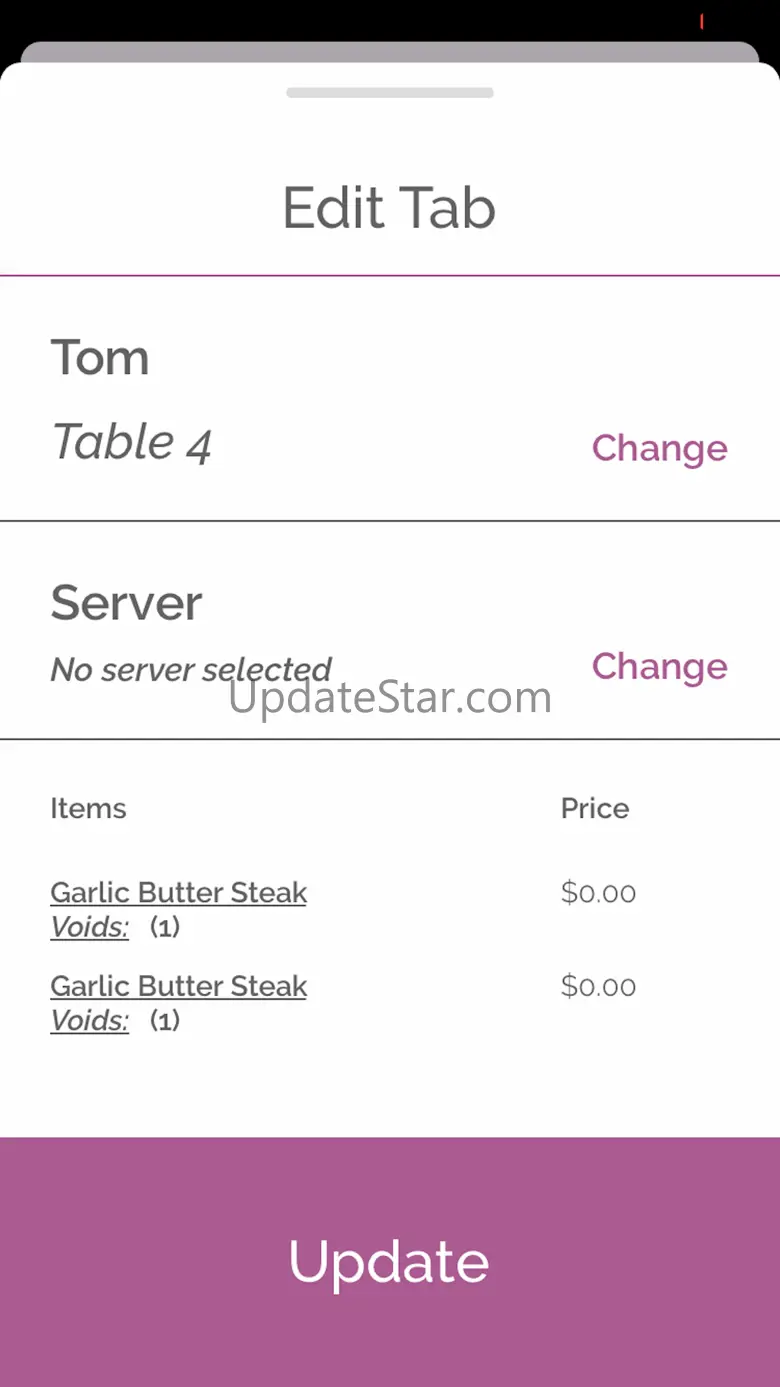This screenshot has width=780, height=1387.
Task: Tap the second Garlic Butter Steak's $0.00 price
Action: (x=598, y=986)
